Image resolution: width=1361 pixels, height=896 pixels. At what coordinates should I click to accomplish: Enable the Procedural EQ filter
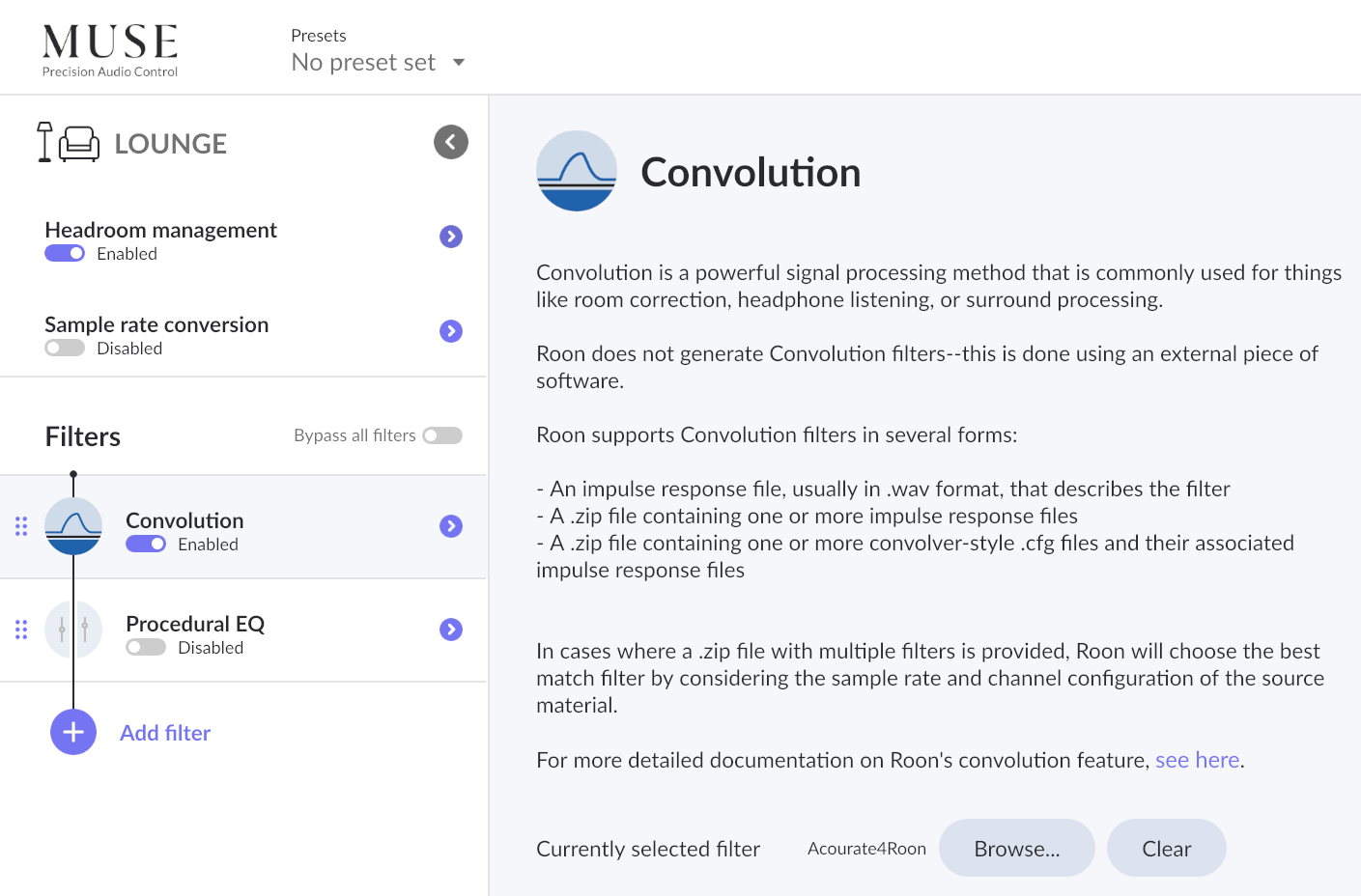tap(145, 647)
